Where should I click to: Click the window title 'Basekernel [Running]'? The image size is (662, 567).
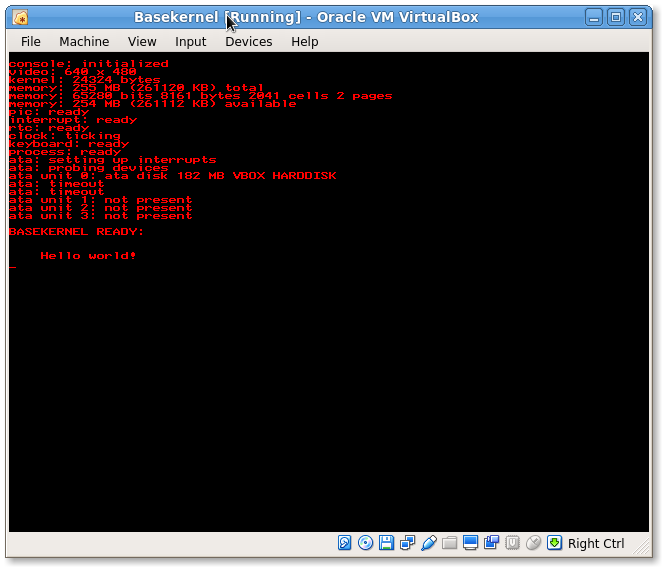tap(217, 17)
